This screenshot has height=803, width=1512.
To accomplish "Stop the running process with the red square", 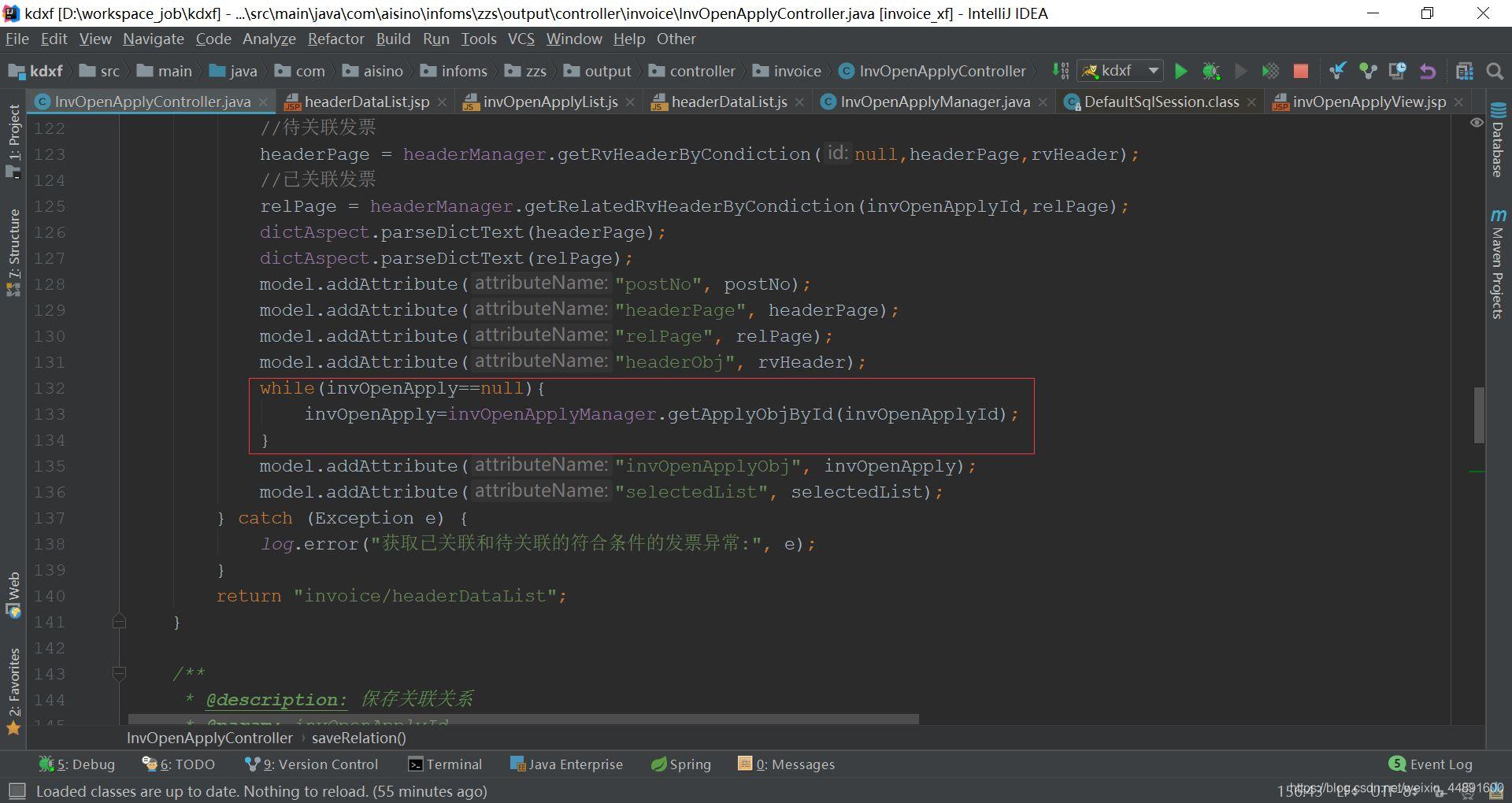I will [1301, 72].
